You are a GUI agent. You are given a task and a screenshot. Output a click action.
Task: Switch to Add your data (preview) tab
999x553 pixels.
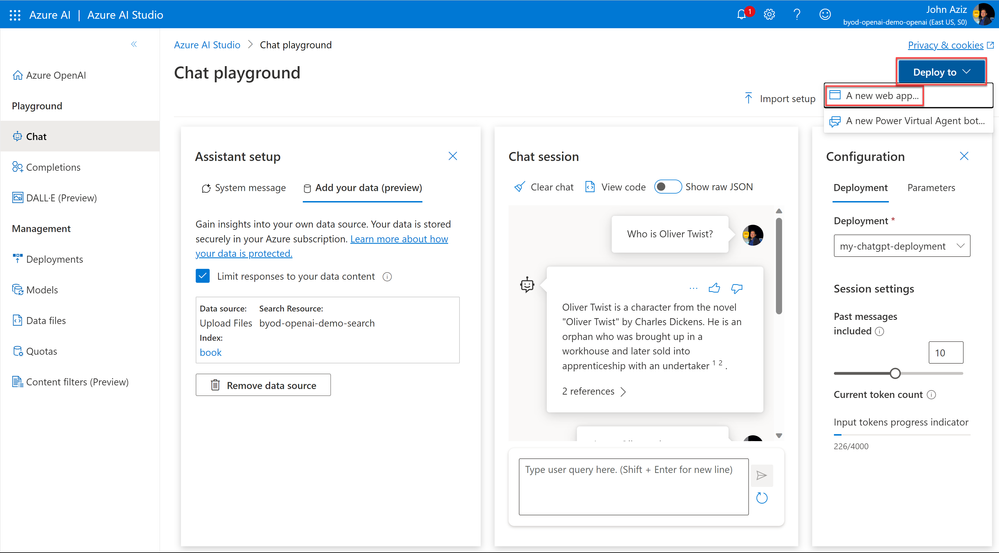[x=363, y=188]
